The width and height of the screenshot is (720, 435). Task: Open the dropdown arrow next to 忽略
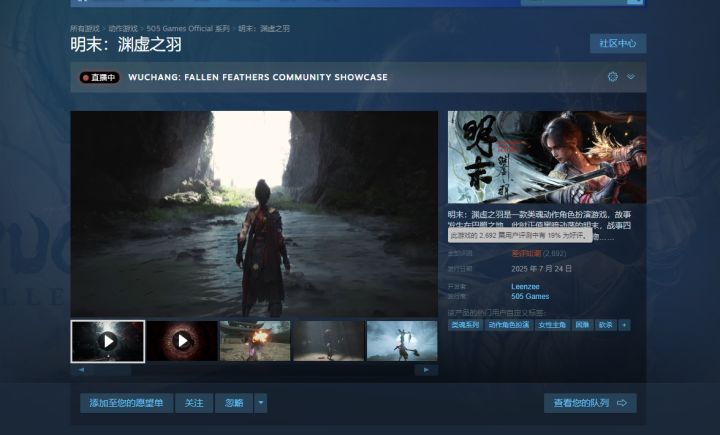pyautogui.click(x=261, y=403)
